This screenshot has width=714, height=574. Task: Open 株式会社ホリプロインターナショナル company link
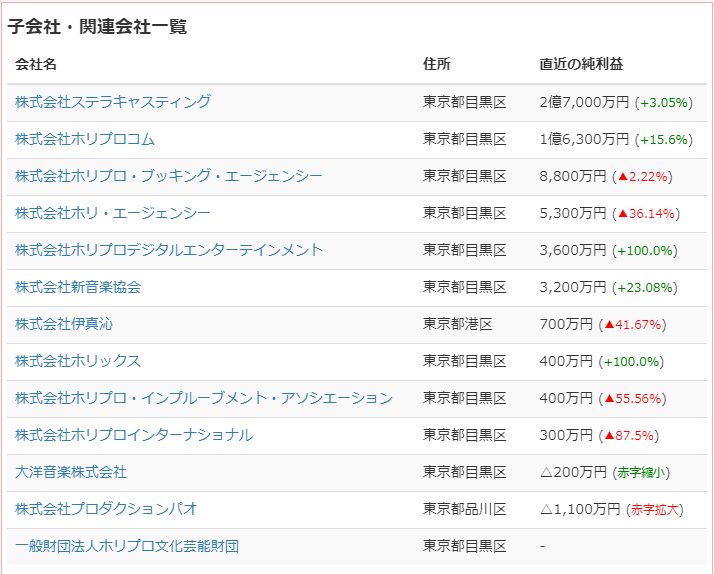[x=134, y=435]
